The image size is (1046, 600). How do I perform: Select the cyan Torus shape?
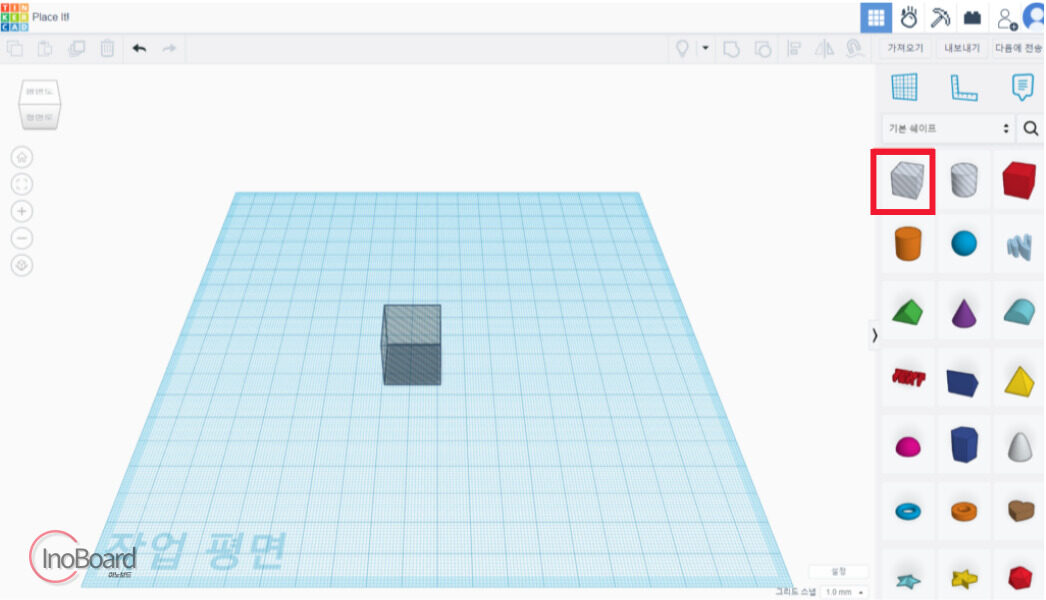908,512
